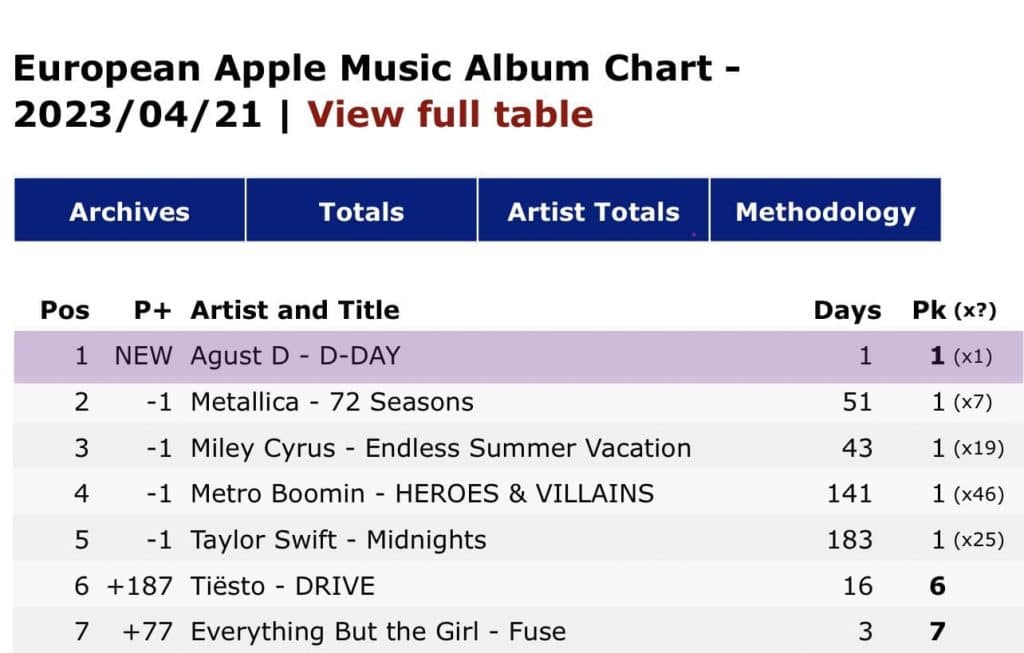1024x653 pixels.
Task: Select Metro Boomin - HEROES & VILLAINS
Action: coord(422,494)
